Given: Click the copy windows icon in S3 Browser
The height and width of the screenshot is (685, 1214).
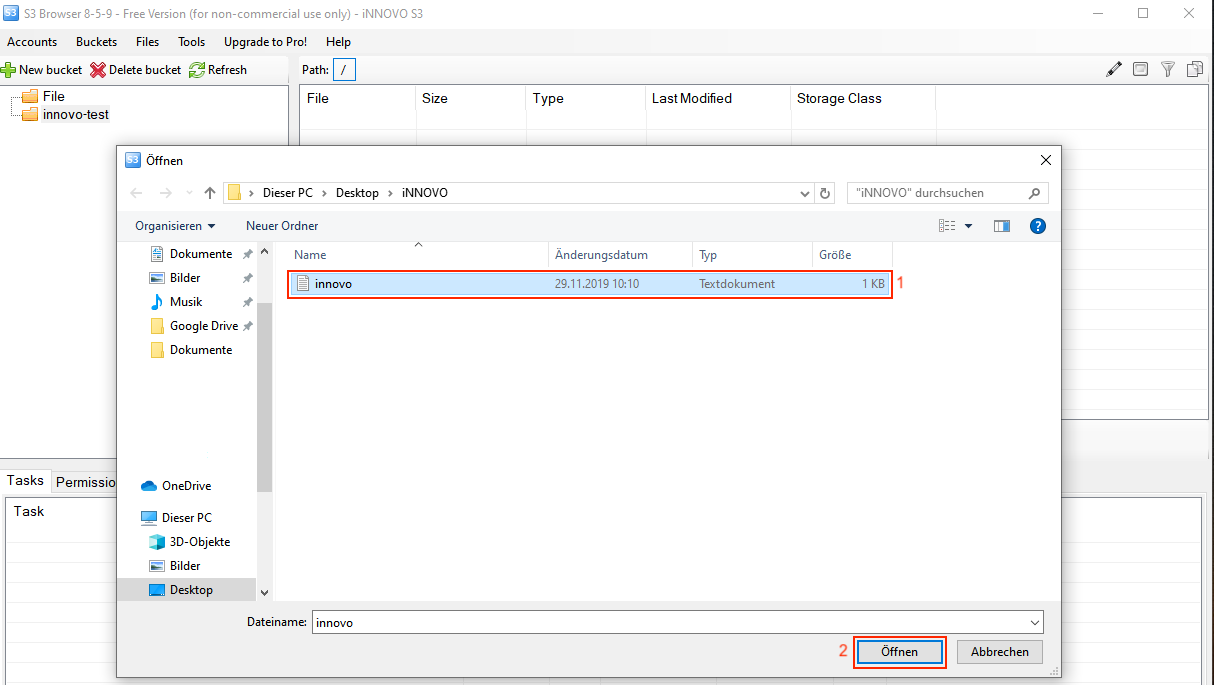Looking at the screenshot, I should click(1194, 69).
